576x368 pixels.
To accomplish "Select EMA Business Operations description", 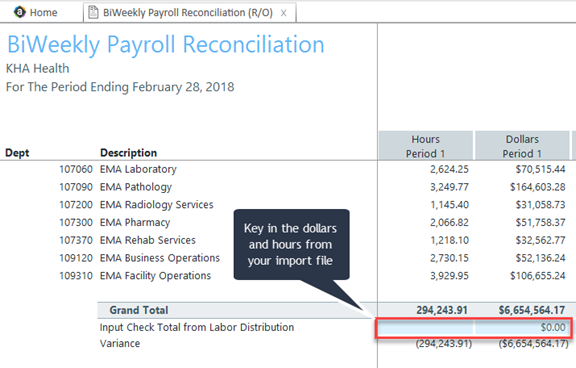I will click(160, 258).
